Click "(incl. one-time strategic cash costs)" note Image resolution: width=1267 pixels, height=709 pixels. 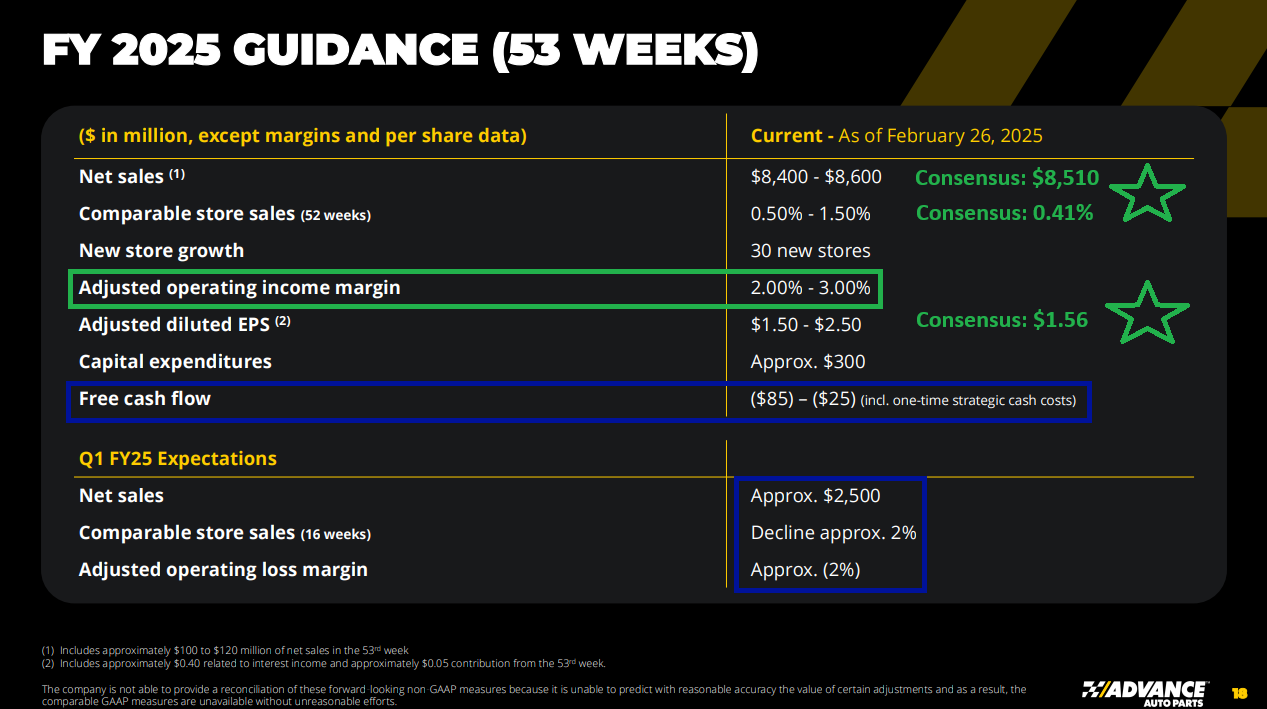pyautogui.click(x=968, y=401)
